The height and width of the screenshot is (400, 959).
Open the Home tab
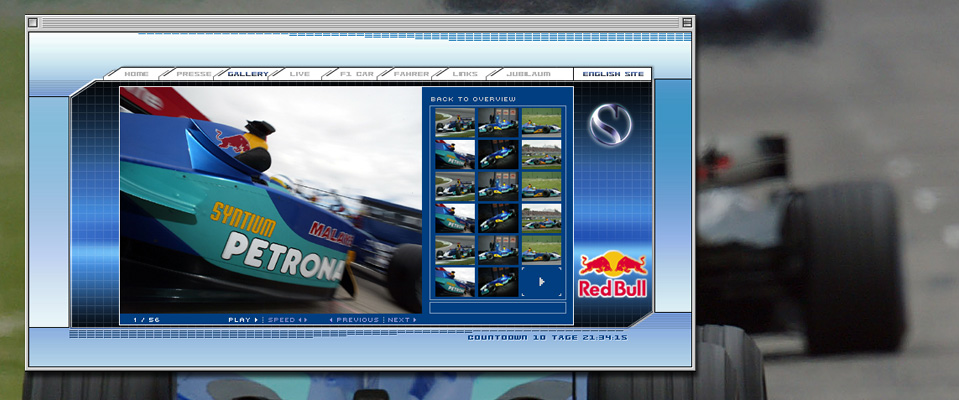pyautogui.click(x=137, y=74)
